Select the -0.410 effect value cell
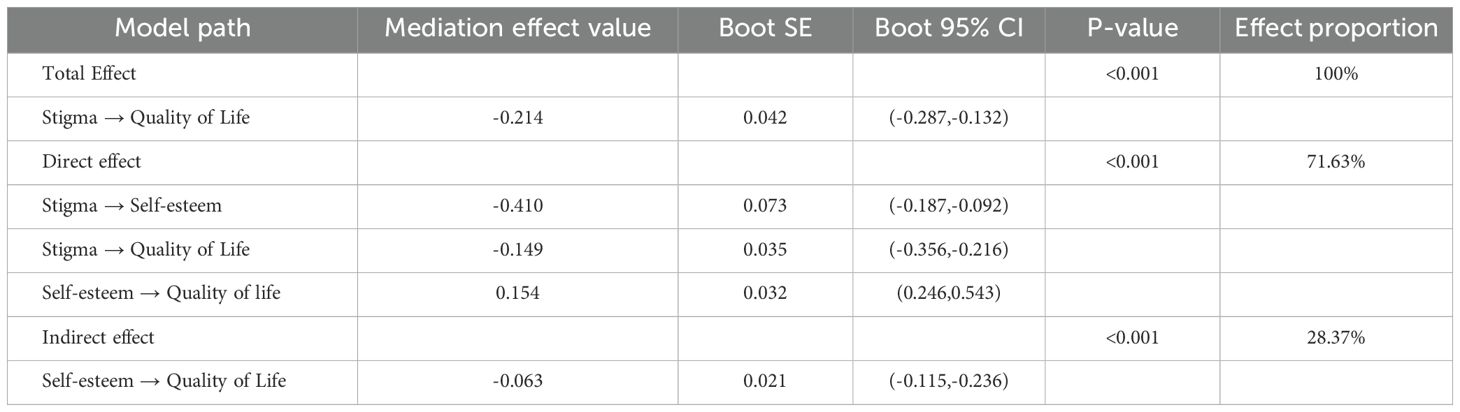1460x412 pixels. tap(517, 205)
